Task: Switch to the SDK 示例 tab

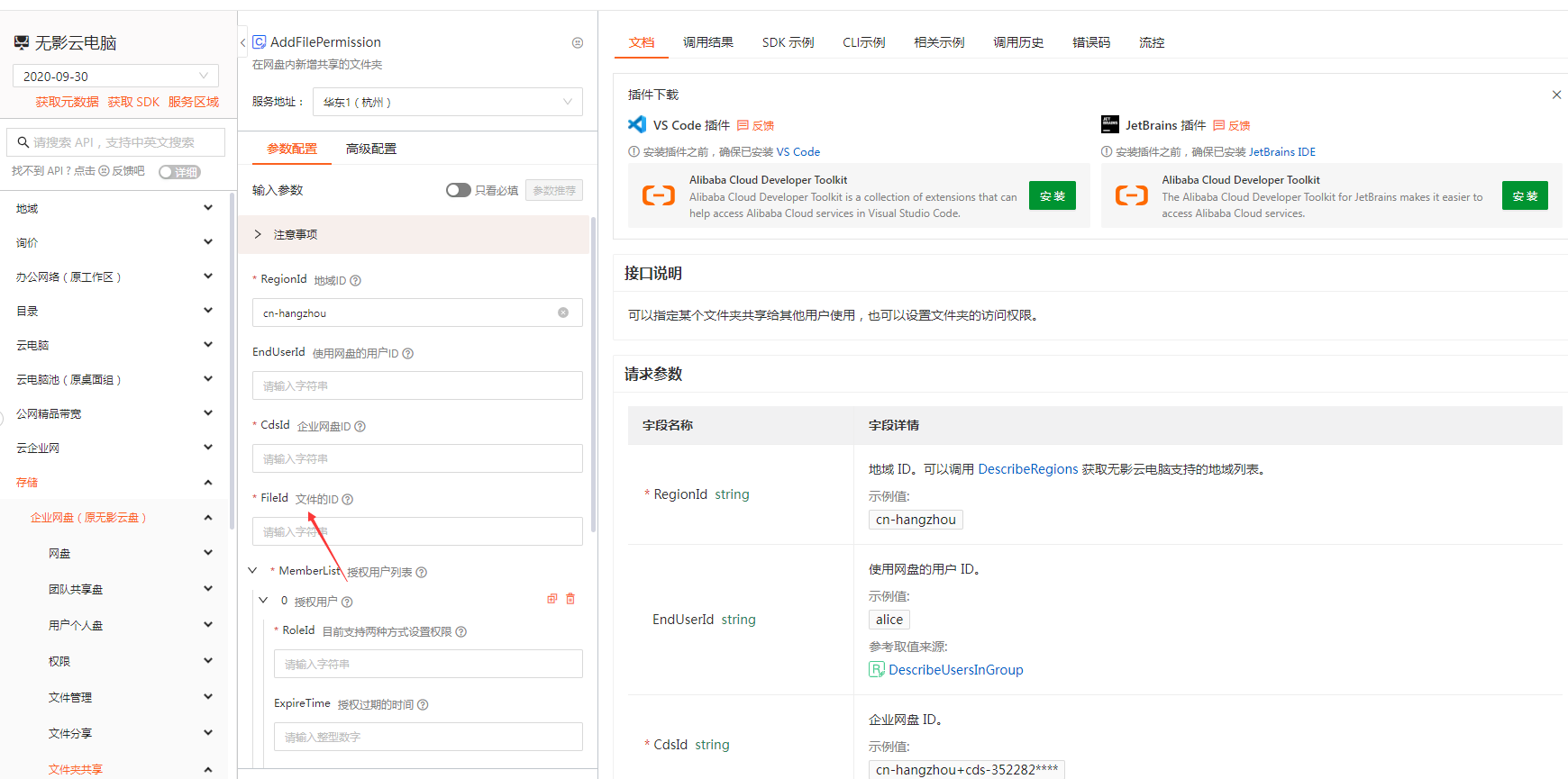Action: pos(788,42)
